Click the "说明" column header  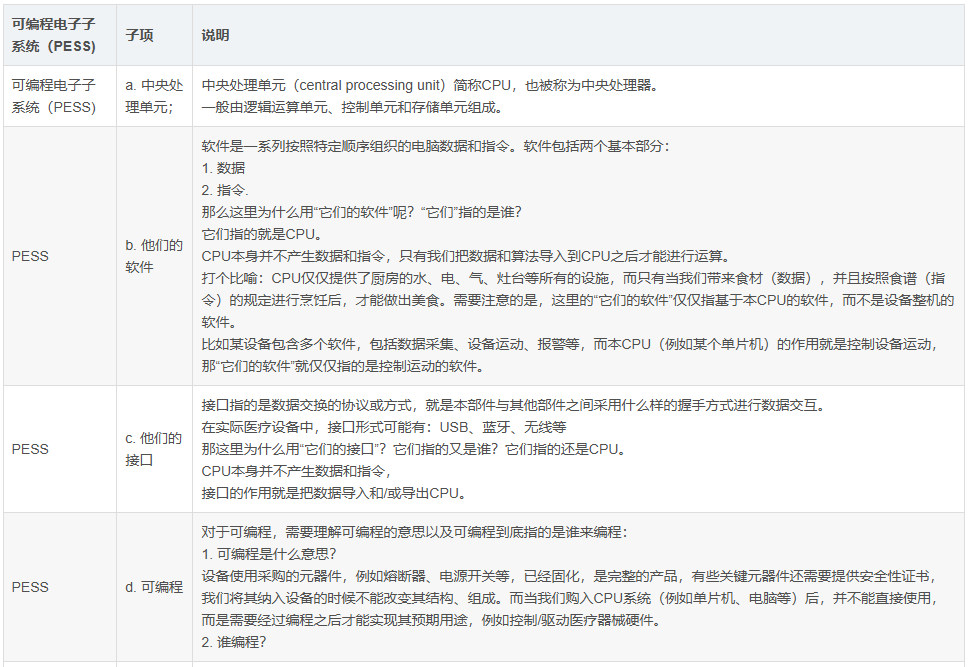(215, 35)
